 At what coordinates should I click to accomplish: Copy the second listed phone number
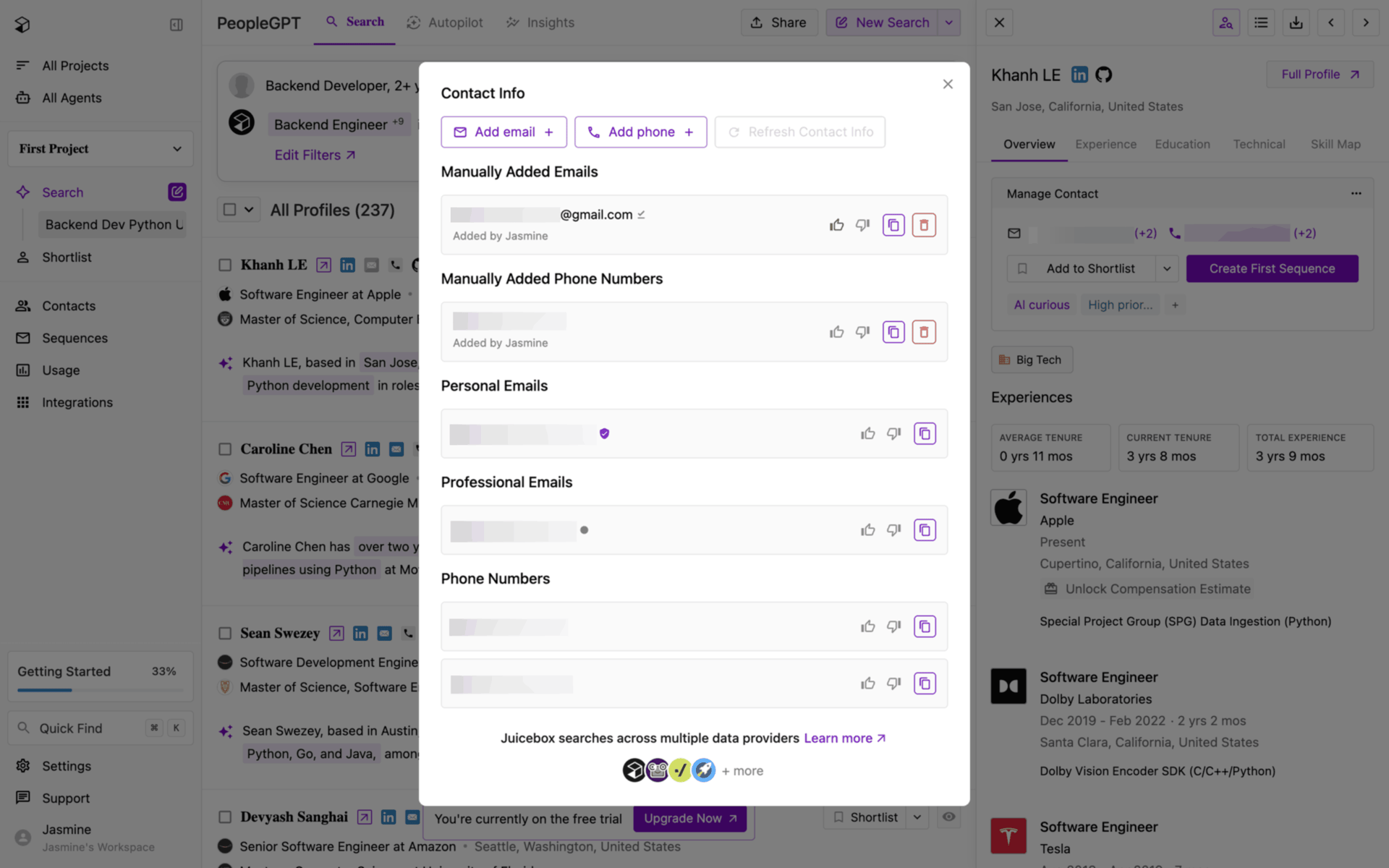point(925,684)
